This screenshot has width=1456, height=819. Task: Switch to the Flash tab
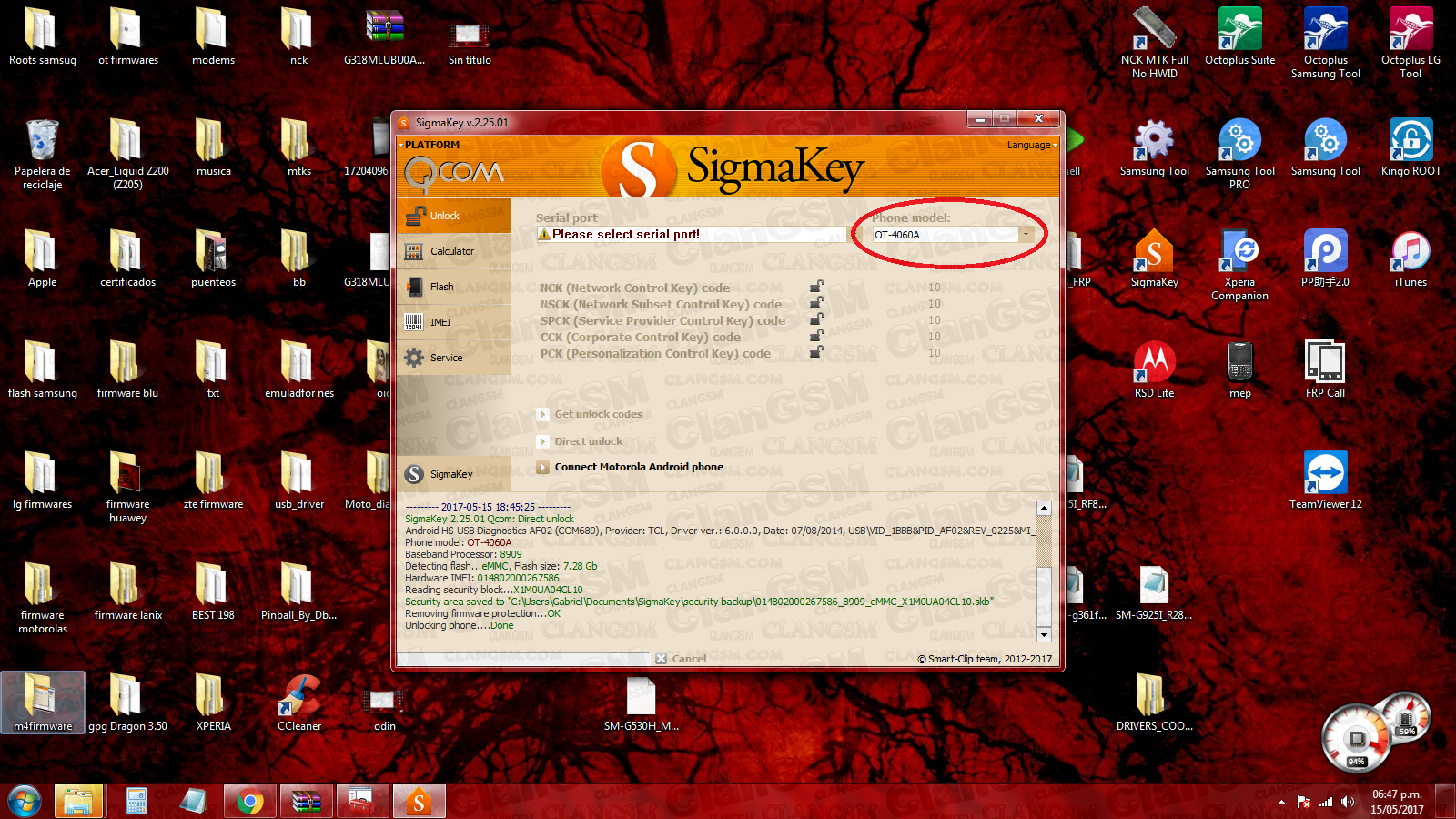pyautogui.click(x=454, y=287)
